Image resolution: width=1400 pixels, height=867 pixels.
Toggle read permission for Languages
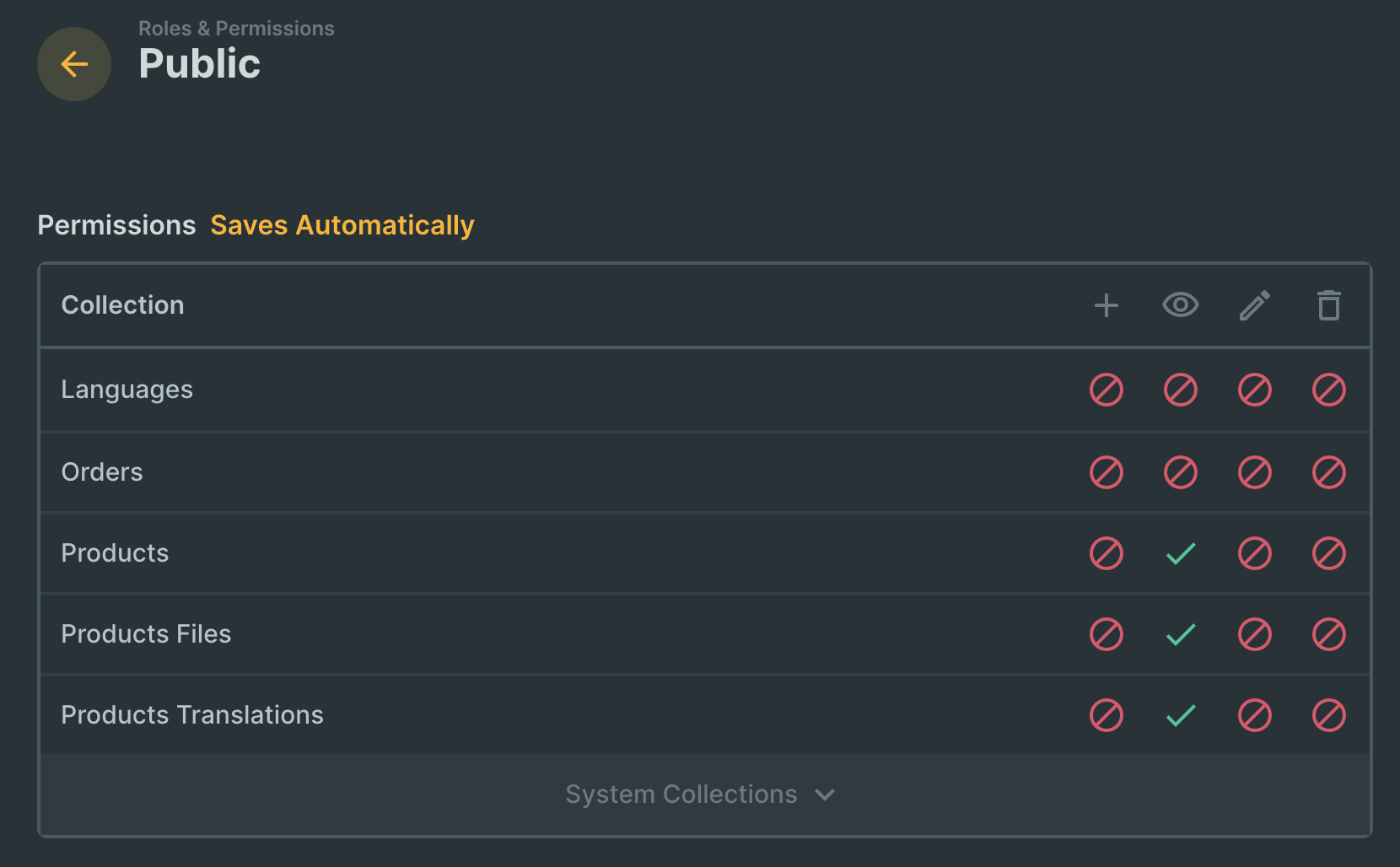click(1181, 390)
